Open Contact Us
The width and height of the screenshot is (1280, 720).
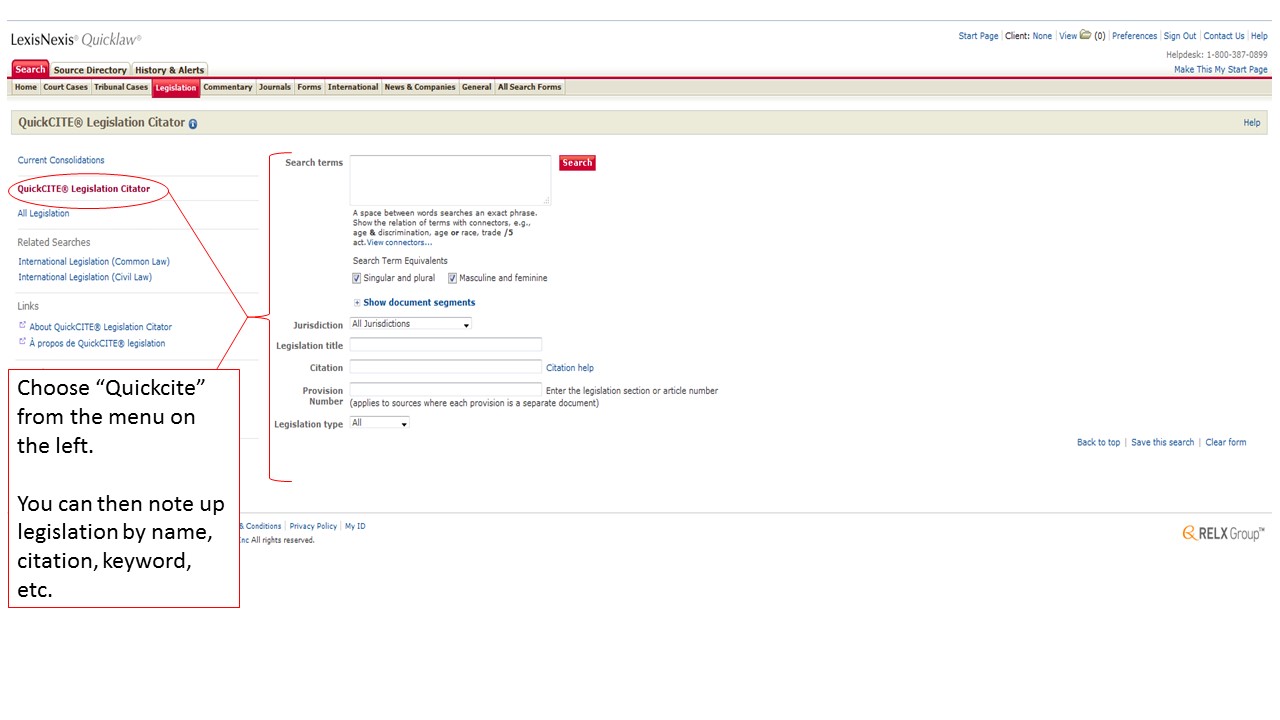pos(1224,36)
